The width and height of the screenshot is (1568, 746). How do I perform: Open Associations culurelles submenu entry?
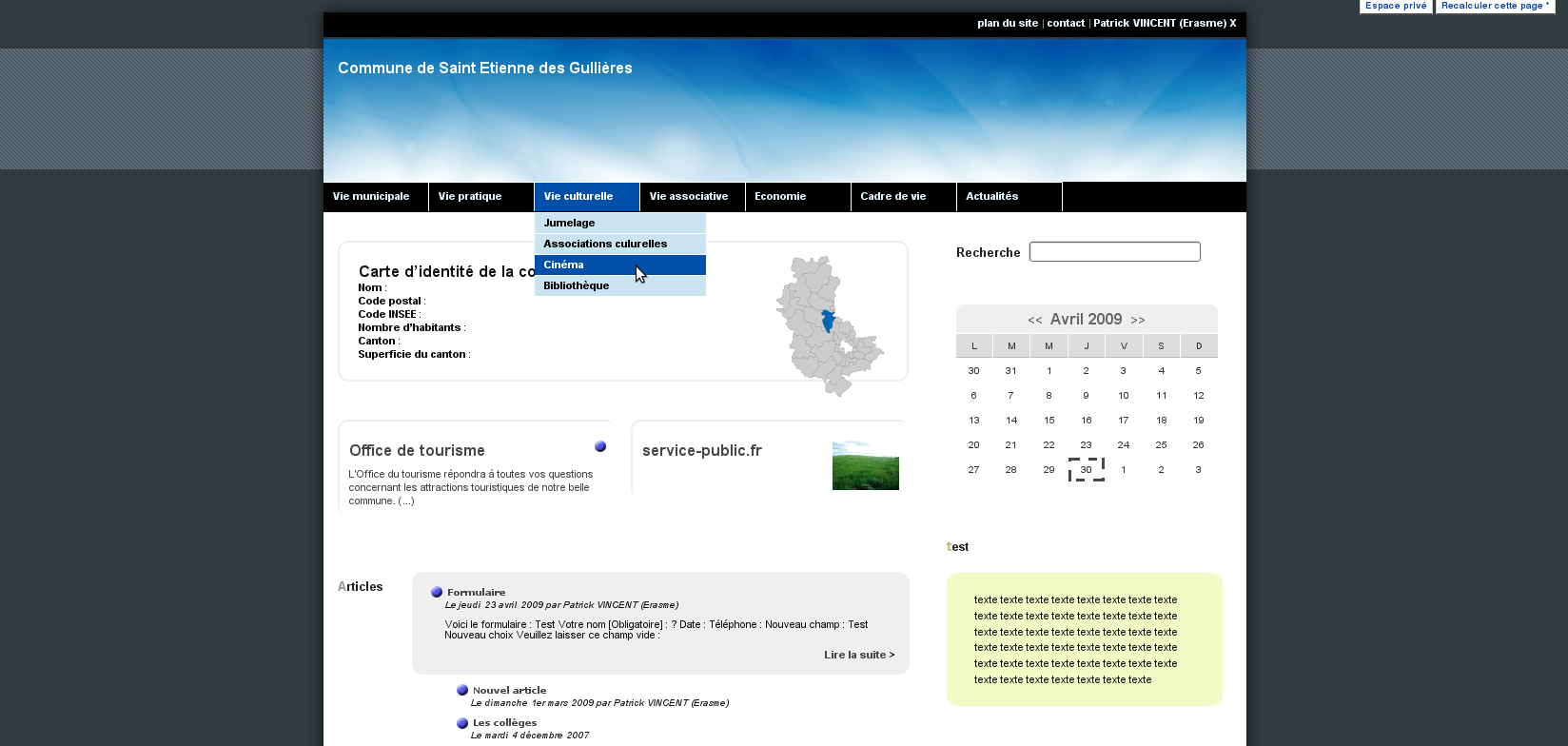pos(605,244)
